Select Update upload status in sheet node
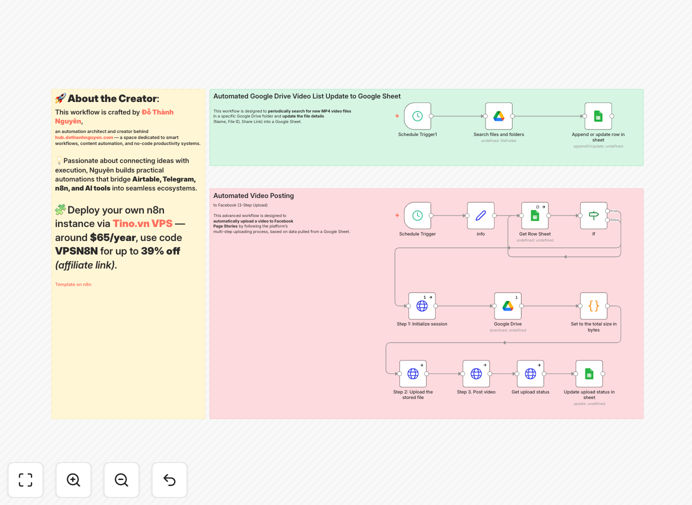The image size is (692, 505). 589,373
